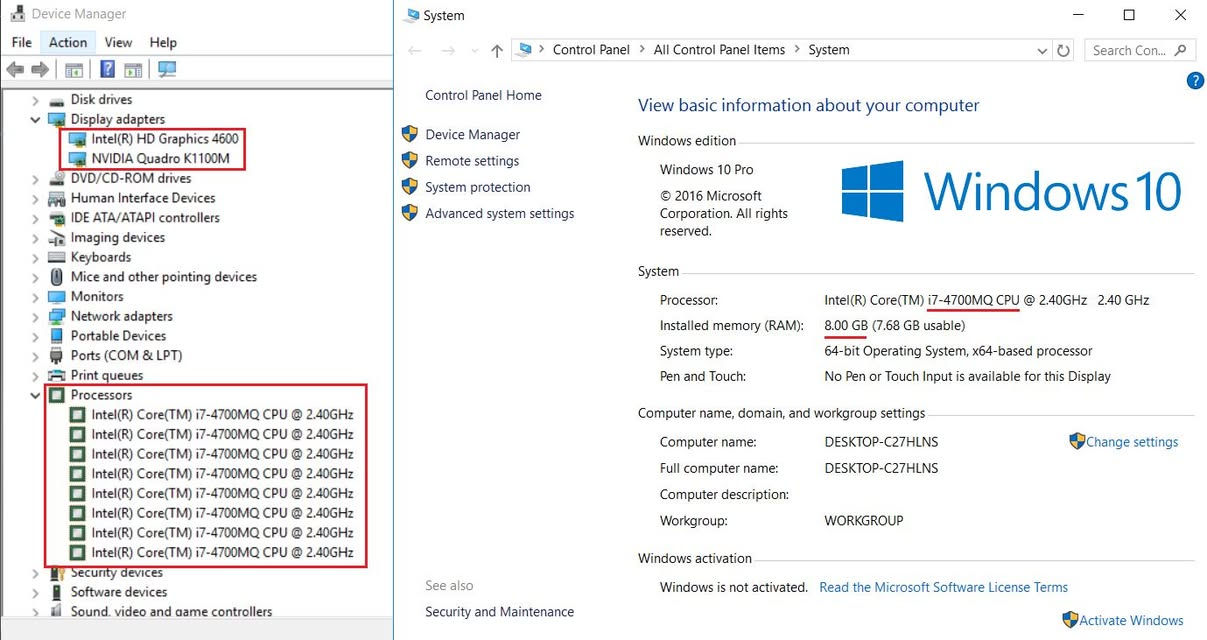The width and height of the screenshot is (1207, 640).
Task: Expand the Disk drives node
Action: [x=36, y=100]
